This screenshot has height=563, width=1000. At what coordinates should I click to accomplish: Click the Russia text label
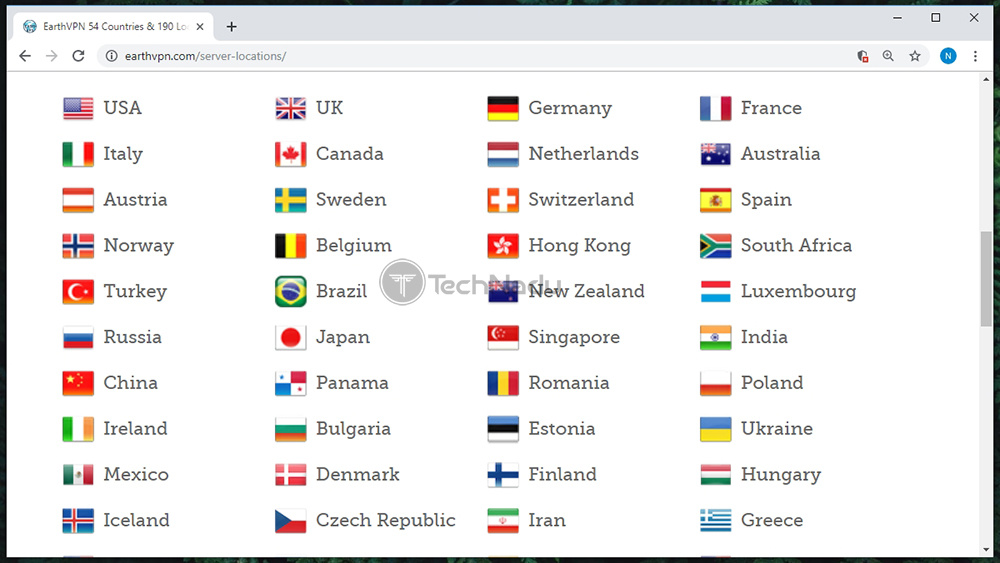pyautogui.click(x=133, y=337)
